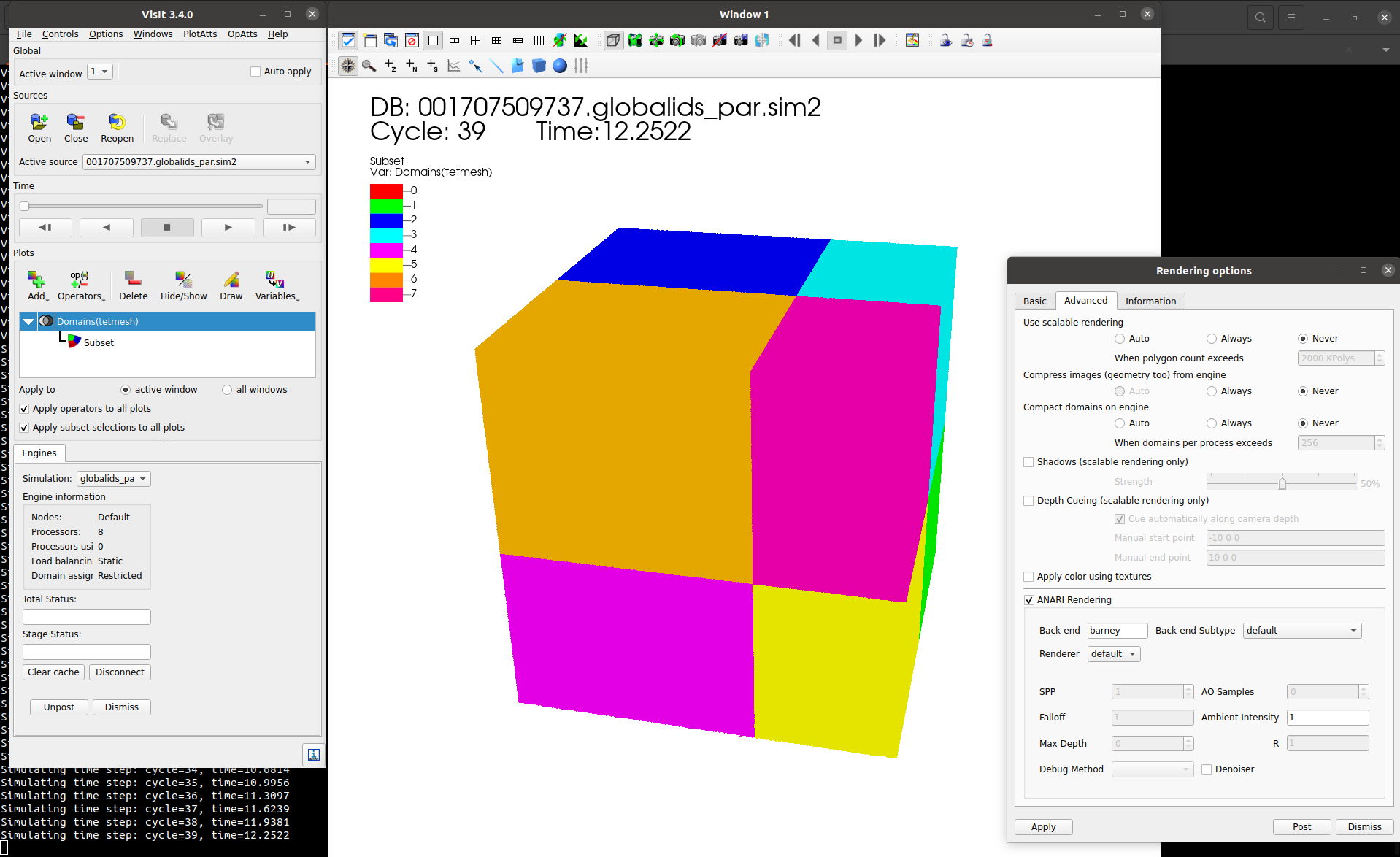1400x857 pixels.
Task: Click the Delete plot icon
Action: pos(133,280)
